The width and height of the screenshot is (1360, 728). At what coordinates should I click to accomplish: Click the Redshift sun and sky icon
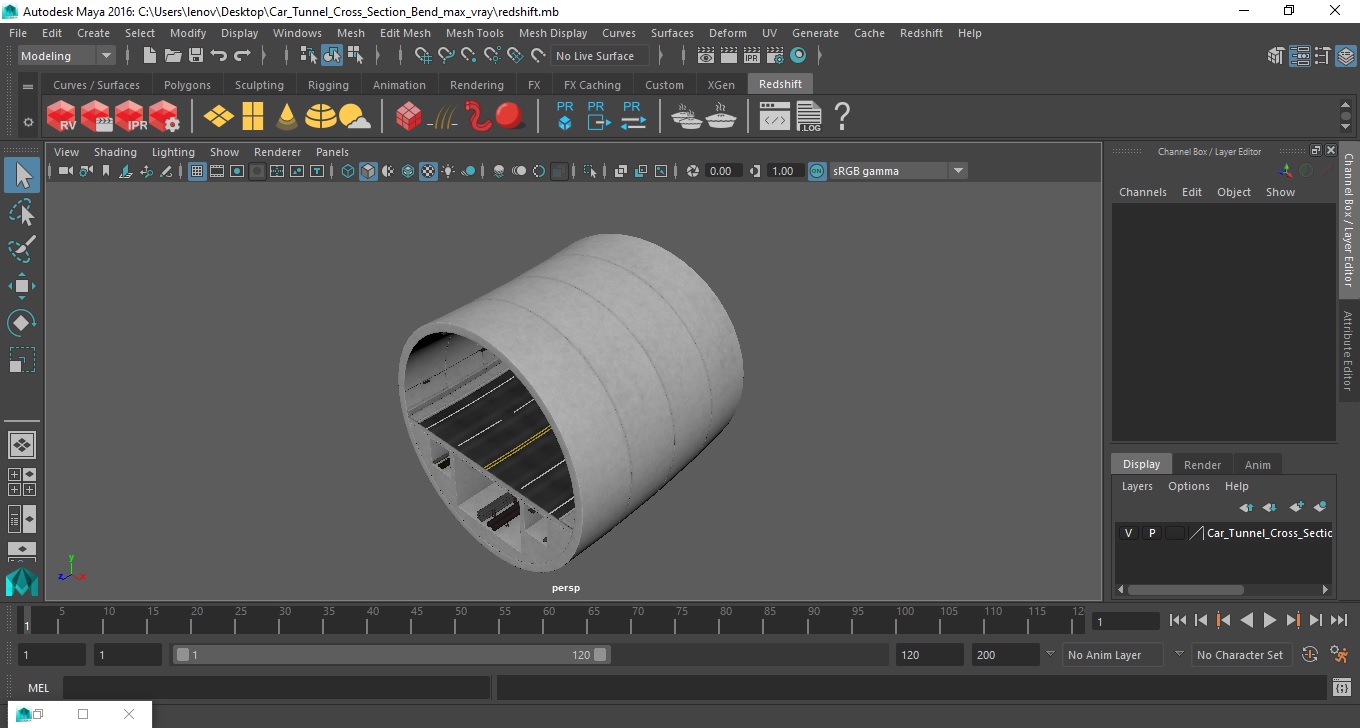pos(354,117)
